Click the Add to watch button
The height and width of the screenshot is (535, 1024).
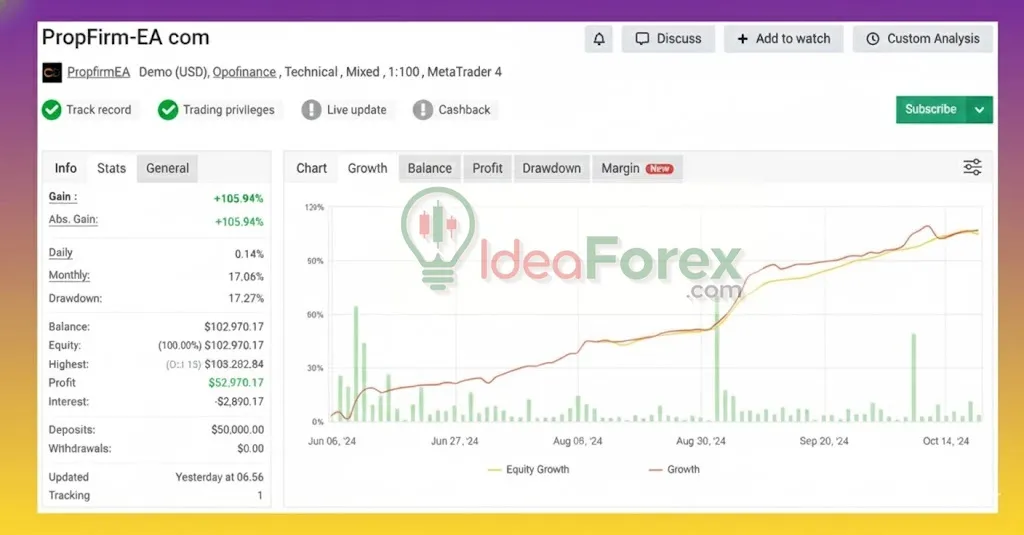click(783, 39)
